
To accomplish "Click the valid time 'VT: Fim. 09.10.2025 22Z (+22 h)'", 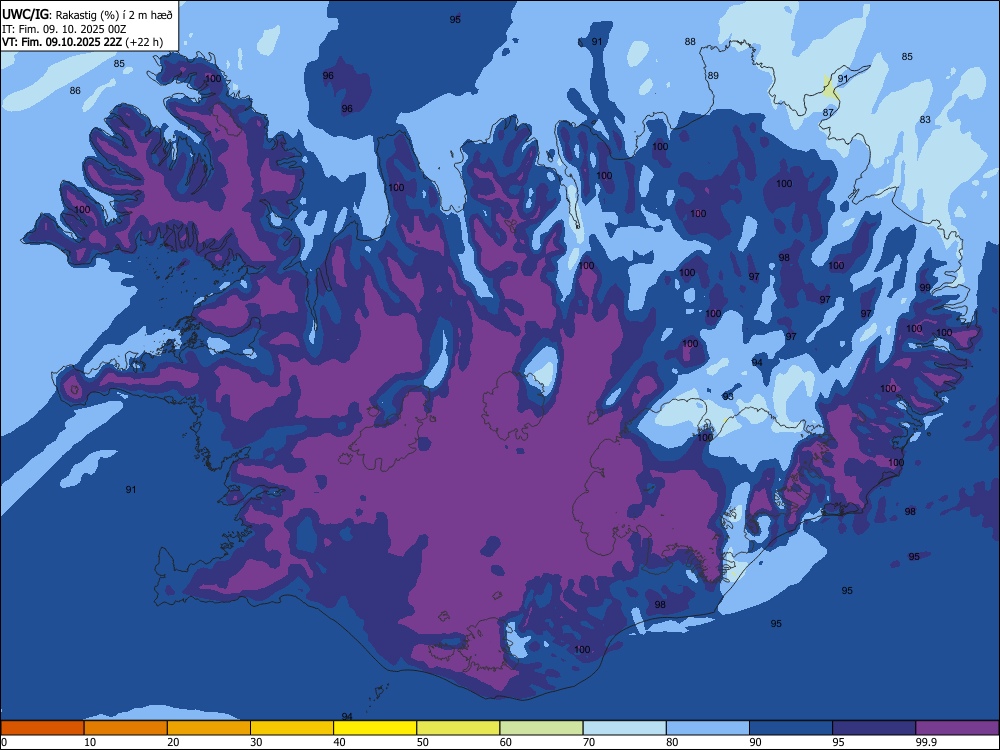I will (82, 43).
